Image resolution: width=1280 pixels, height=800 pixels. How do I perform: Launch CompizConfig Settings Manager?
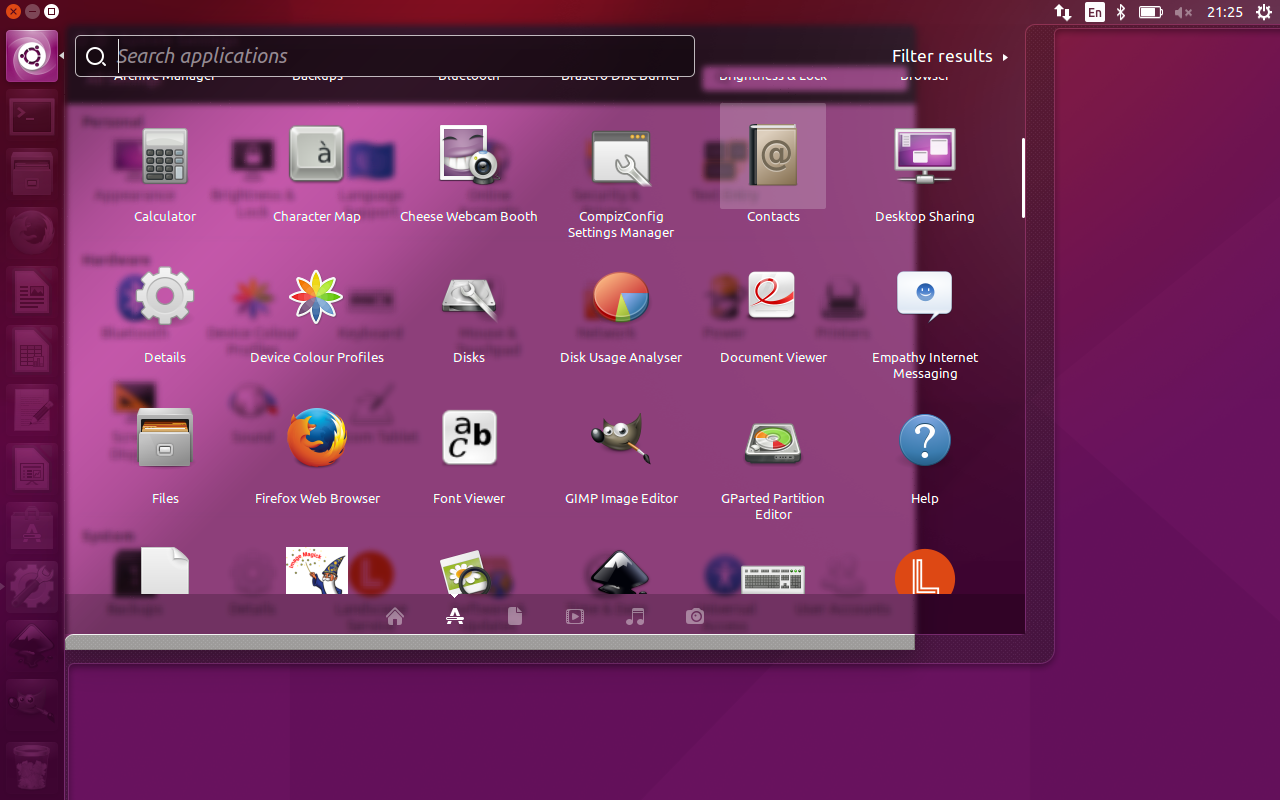tap(621, 158)
